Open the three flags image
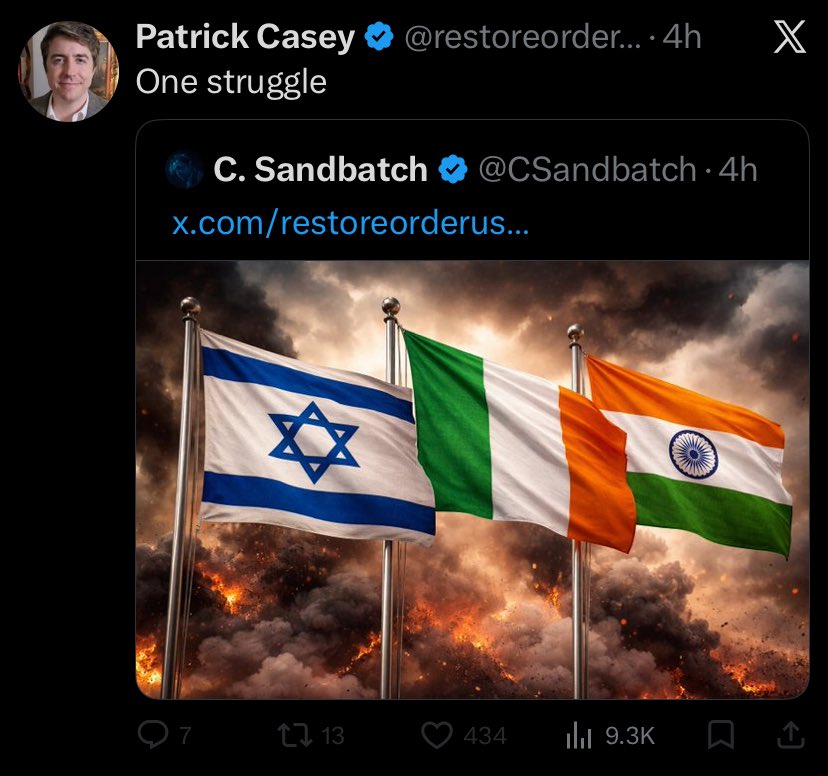 (473, 480)
